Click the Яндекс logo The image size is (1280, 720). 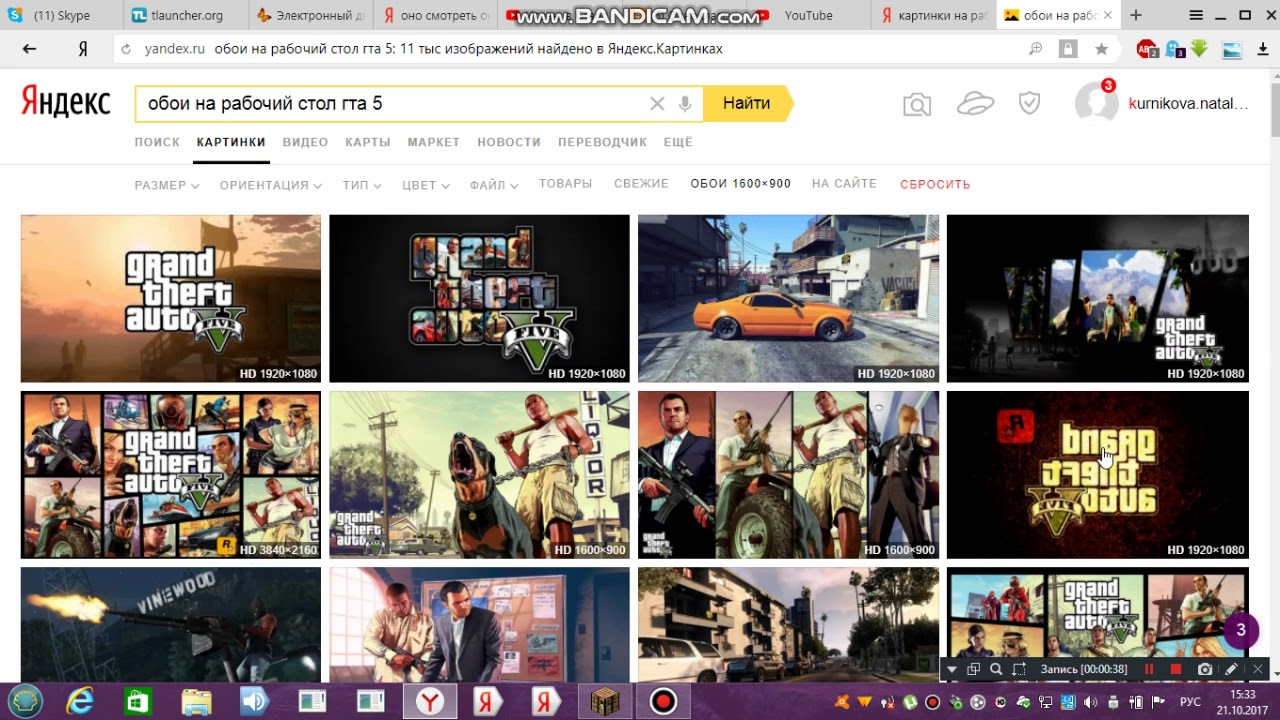coord(66,102)
